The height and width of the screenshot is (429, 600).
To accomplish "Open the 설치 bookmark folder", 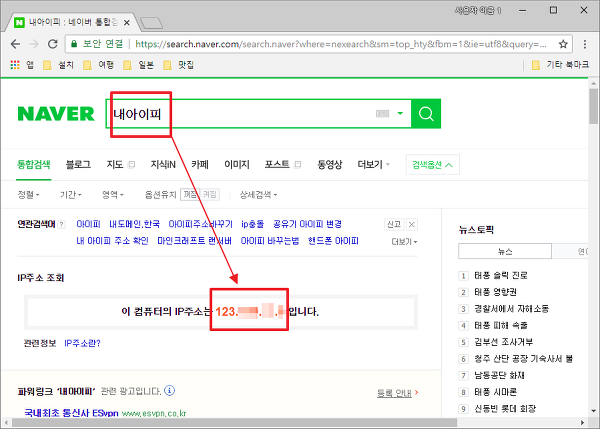I will [x=58, y=65].
